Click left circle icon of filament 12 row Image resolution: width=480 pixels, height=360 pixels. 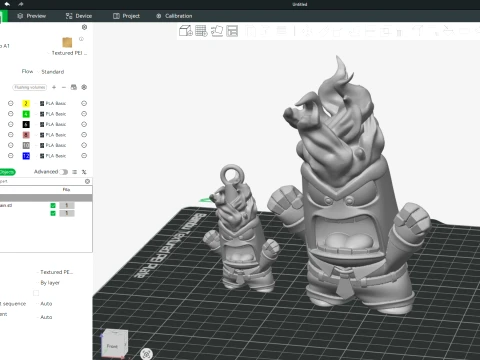[11, 156]
